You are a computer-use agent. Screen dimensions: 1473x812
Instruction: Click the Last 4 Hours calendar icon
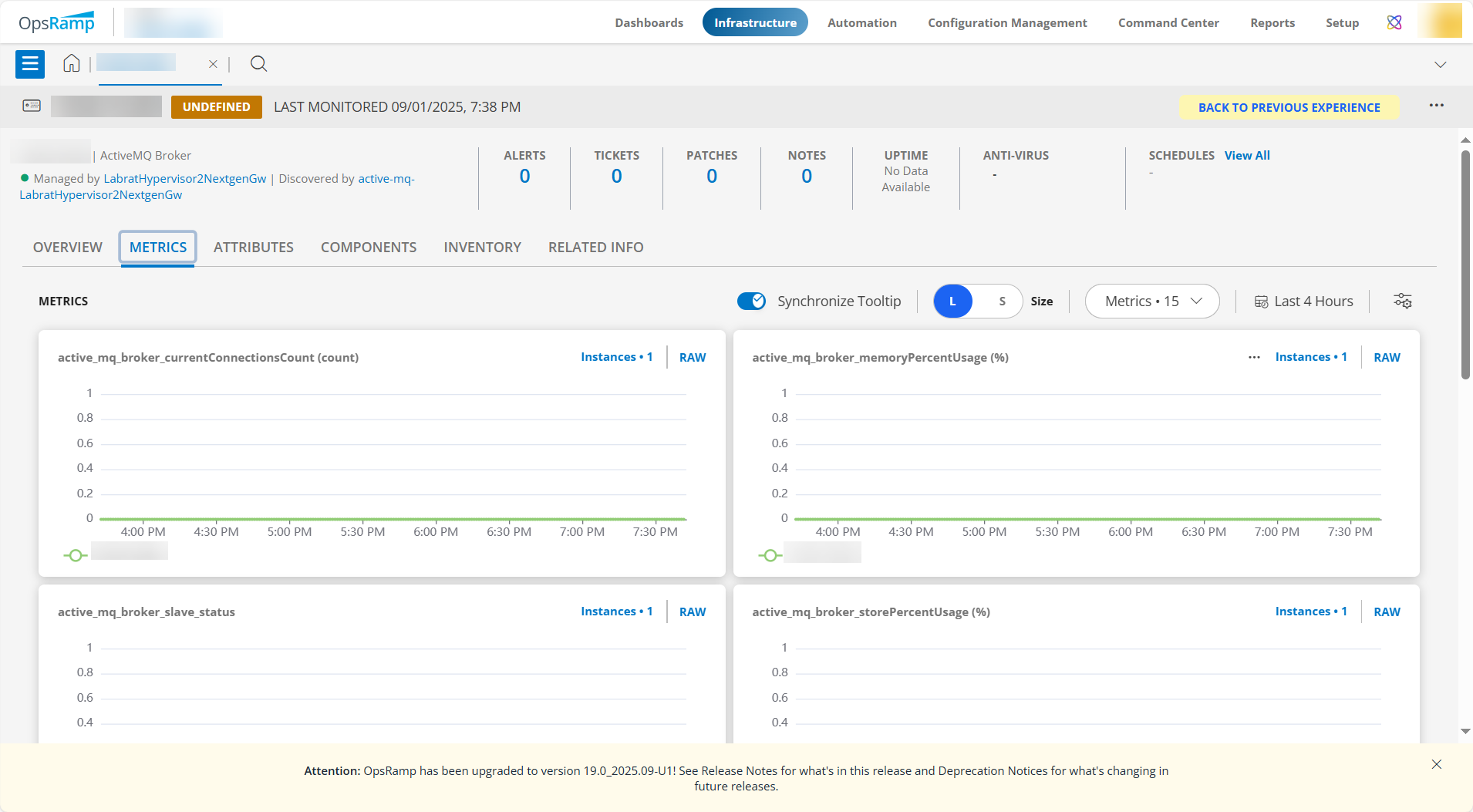[1261, 302]
